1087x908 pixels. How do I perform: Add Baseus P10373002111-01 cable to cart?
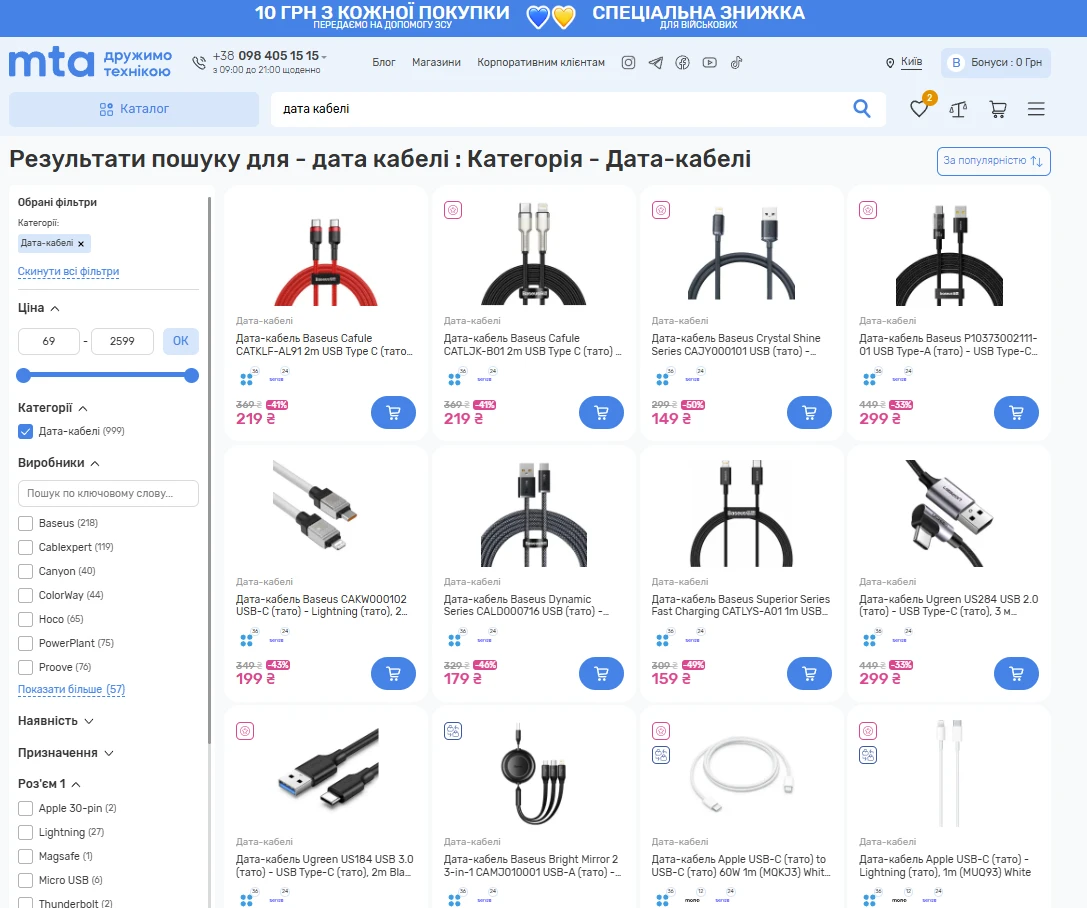click(x=1016, y=412)
